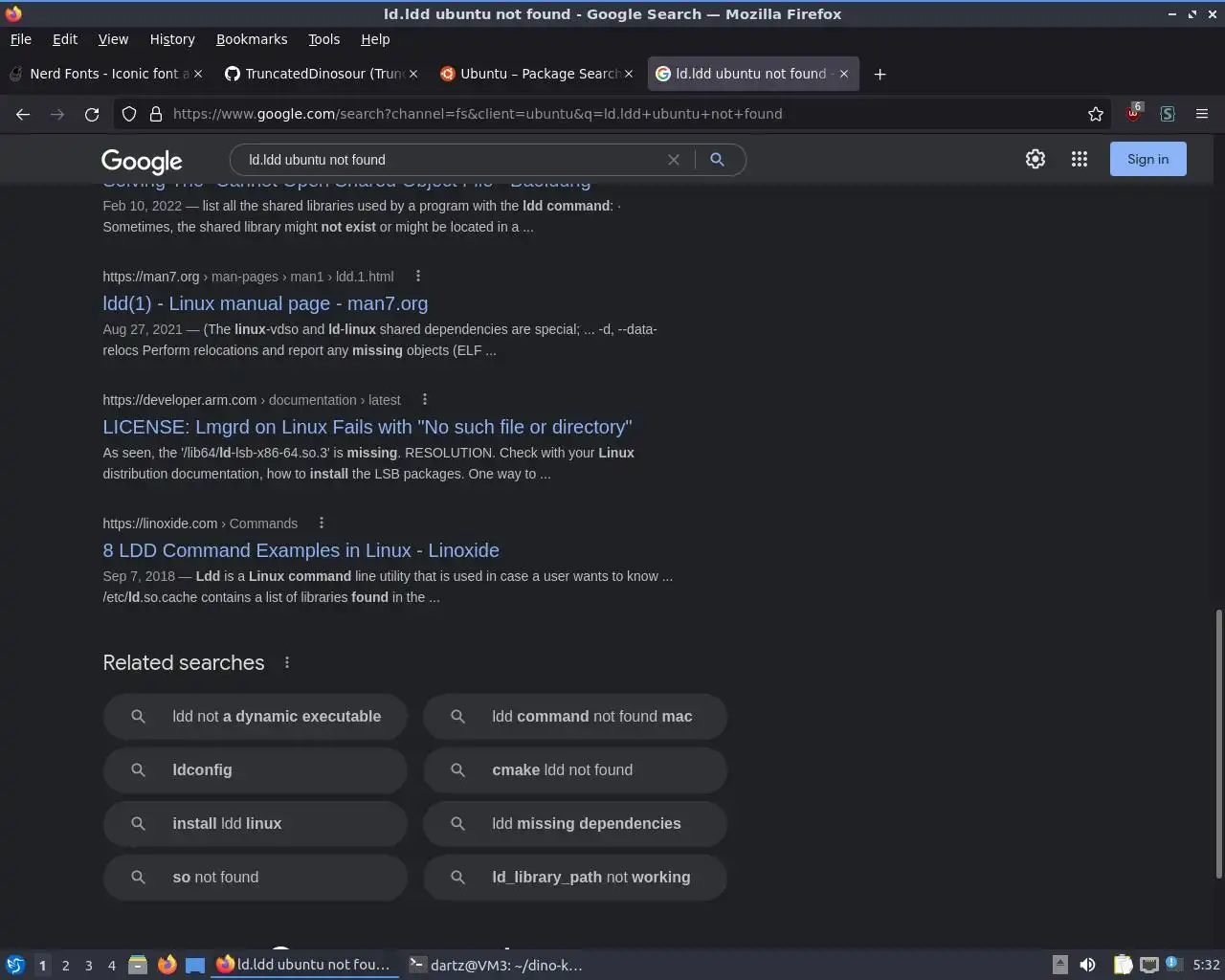Open Related searches options menu
This screenshot has width=1225, height=980.
(287, 662)
